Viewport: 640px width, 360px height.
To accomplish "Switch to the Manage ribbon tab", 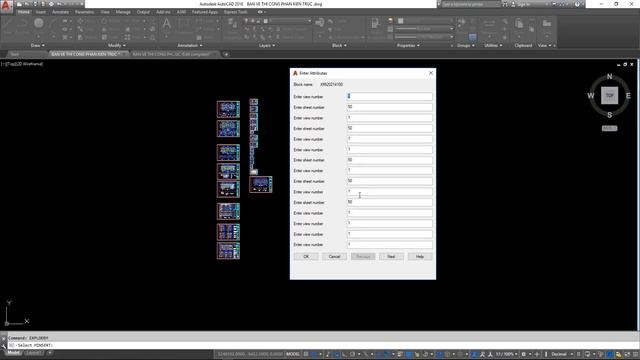I will click(123, 12).
